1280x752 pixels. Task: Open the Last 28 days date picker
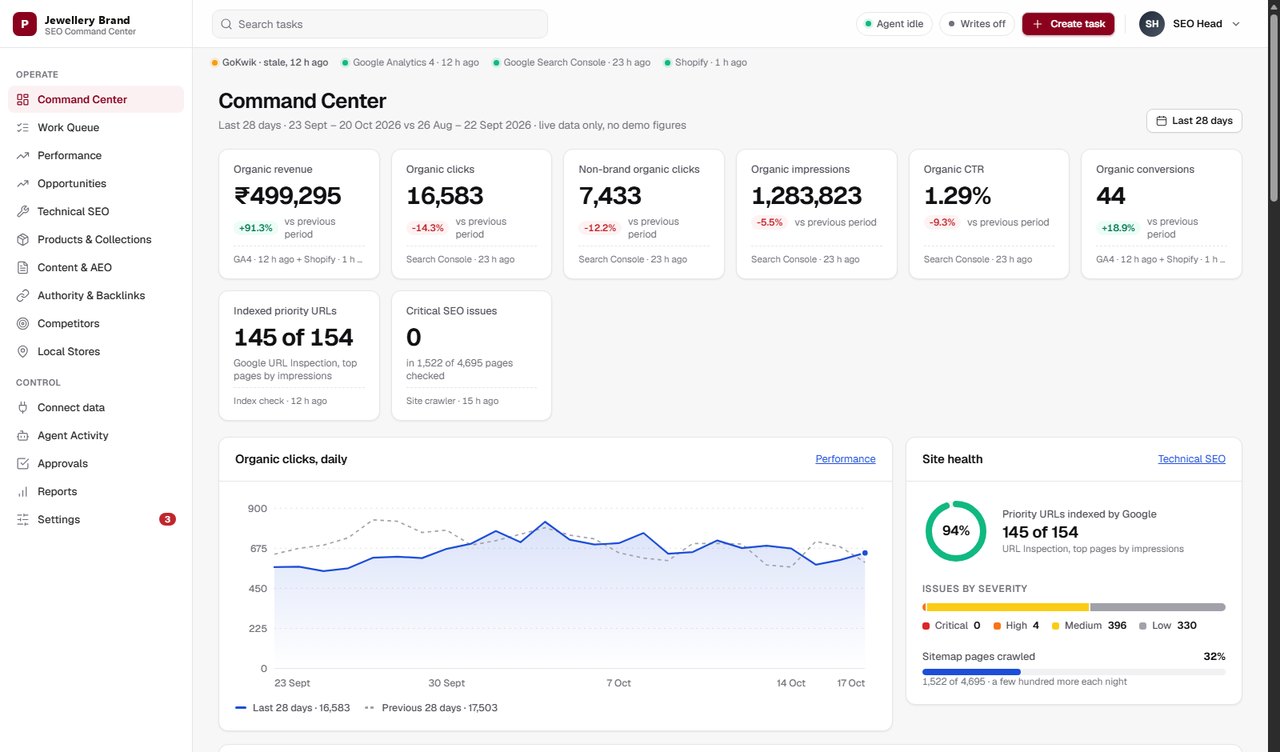tap(1194, 121)
